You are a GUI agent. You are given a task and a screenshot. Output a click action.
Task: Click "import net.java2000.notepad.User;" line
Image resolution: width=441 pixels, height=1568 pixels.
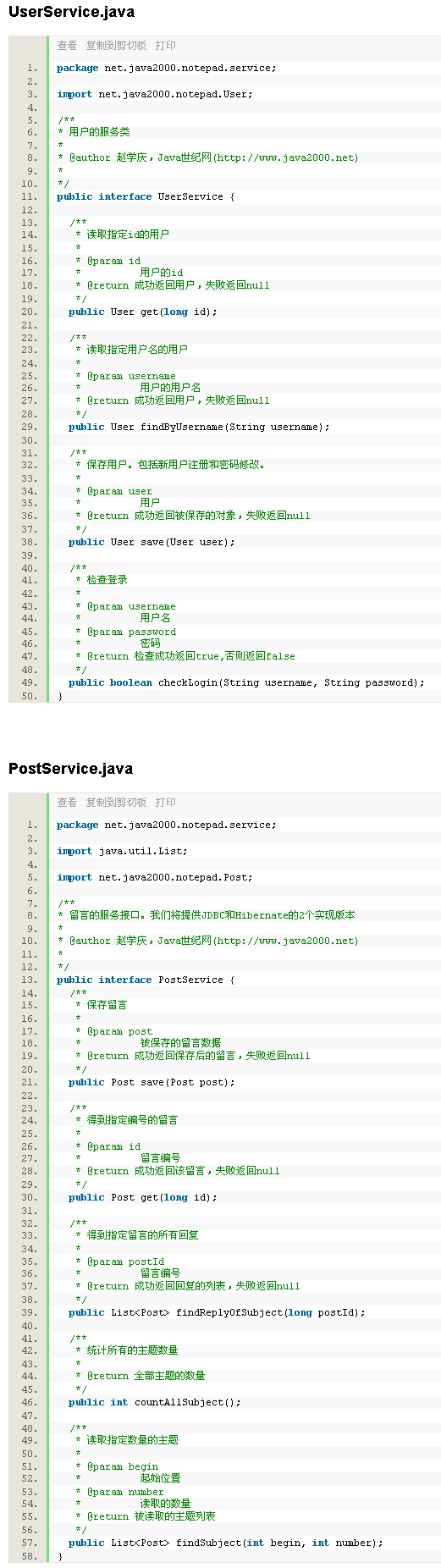point(154,94)
